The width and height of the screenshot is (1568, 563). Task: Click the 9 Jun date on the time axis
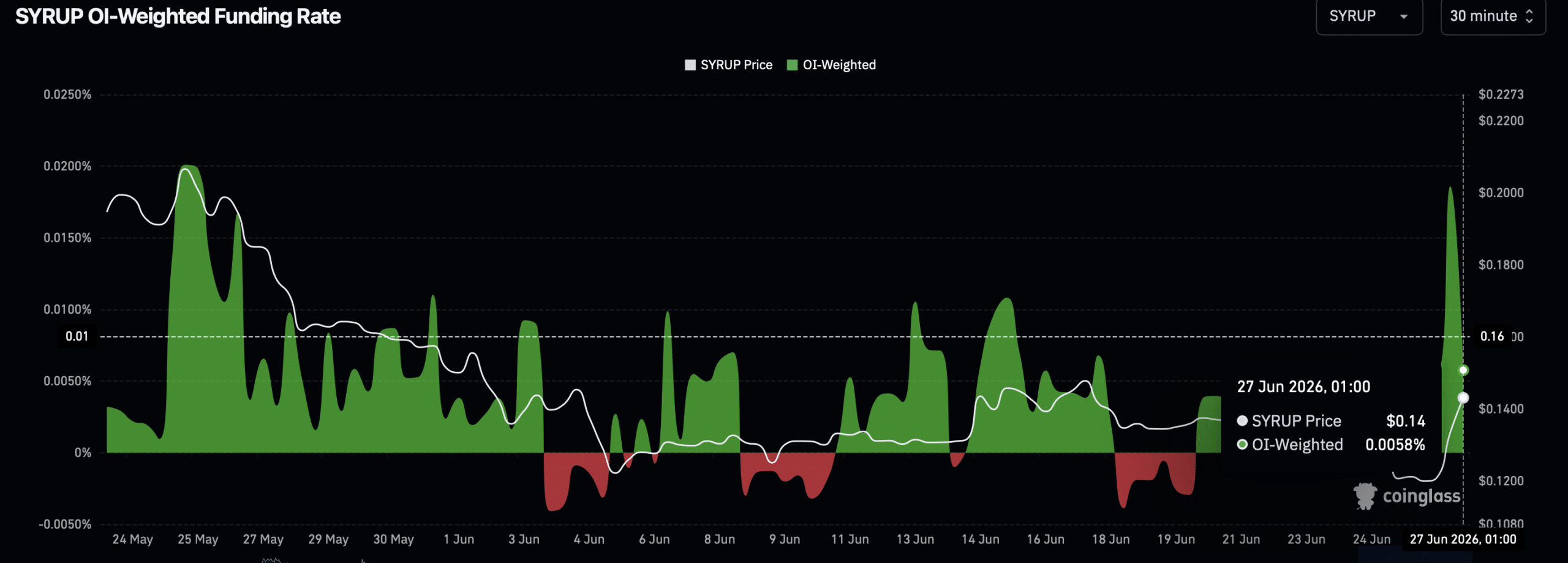tap(785, 539)
